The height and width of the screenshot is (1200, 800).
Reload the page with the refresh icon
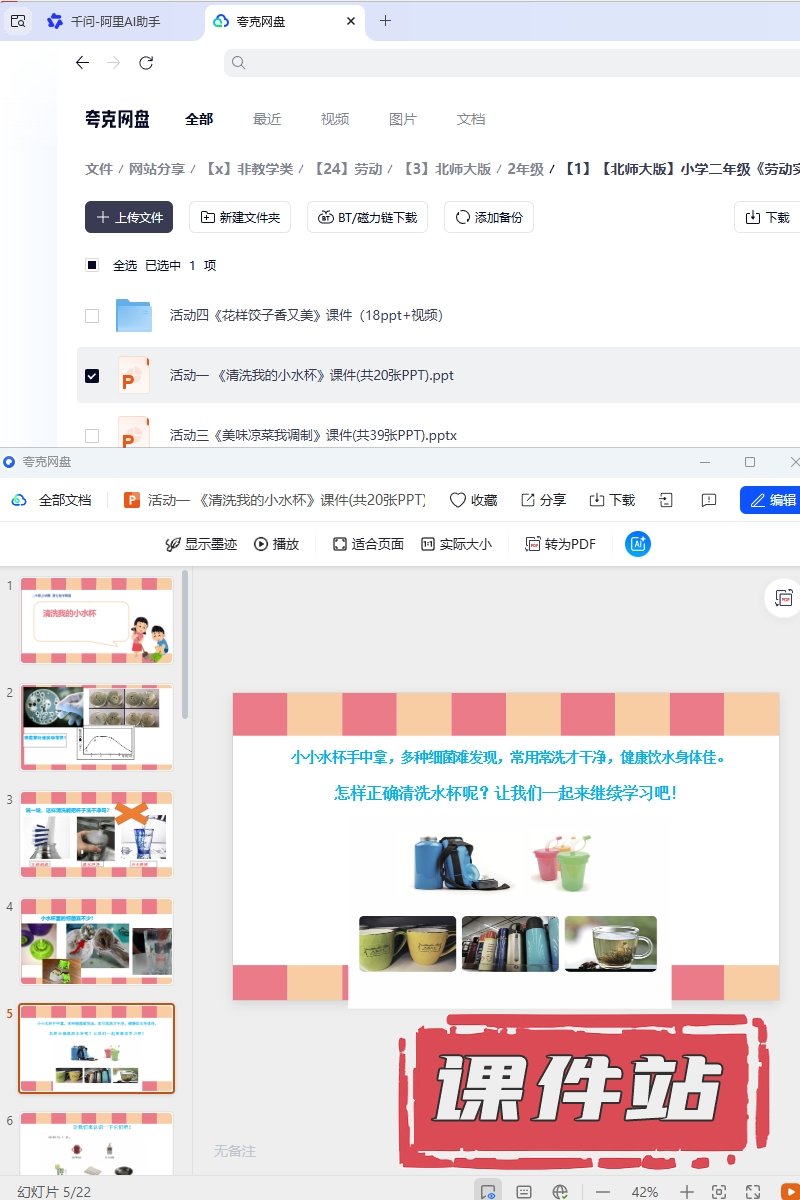coord(146,63)
